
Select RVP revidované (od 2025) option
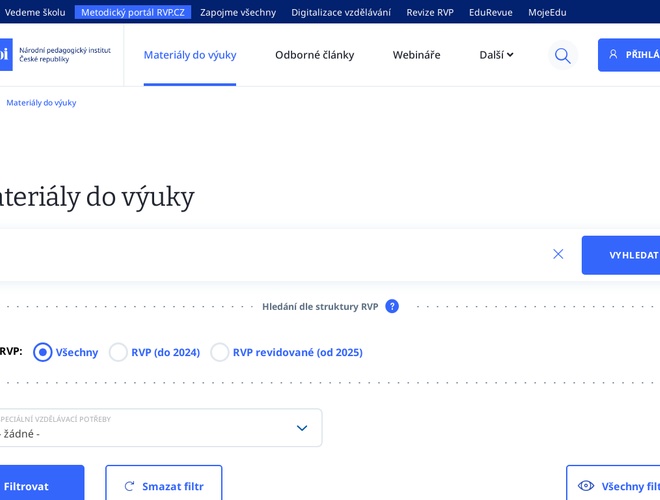coord(220,352)
